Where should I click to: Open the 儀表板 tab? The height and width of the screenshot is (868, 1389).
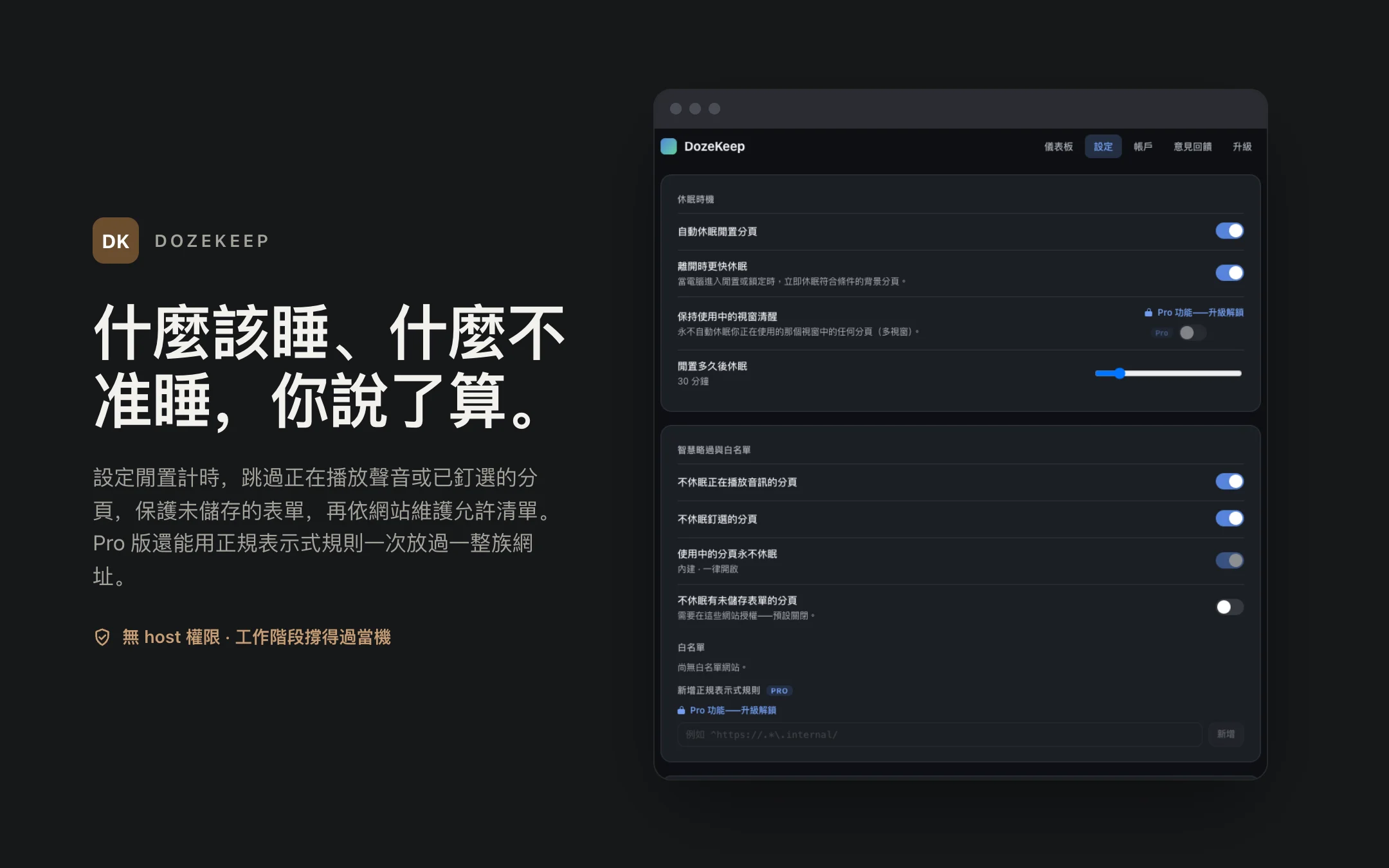click(1058, 147)
